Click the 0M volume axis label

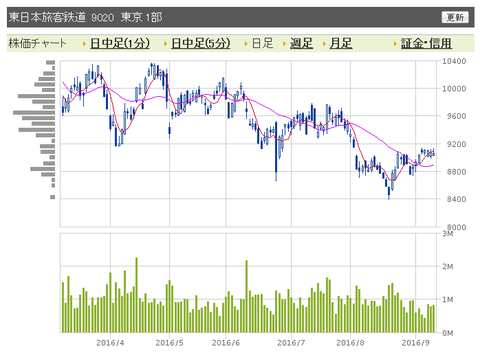coord(448,333)
